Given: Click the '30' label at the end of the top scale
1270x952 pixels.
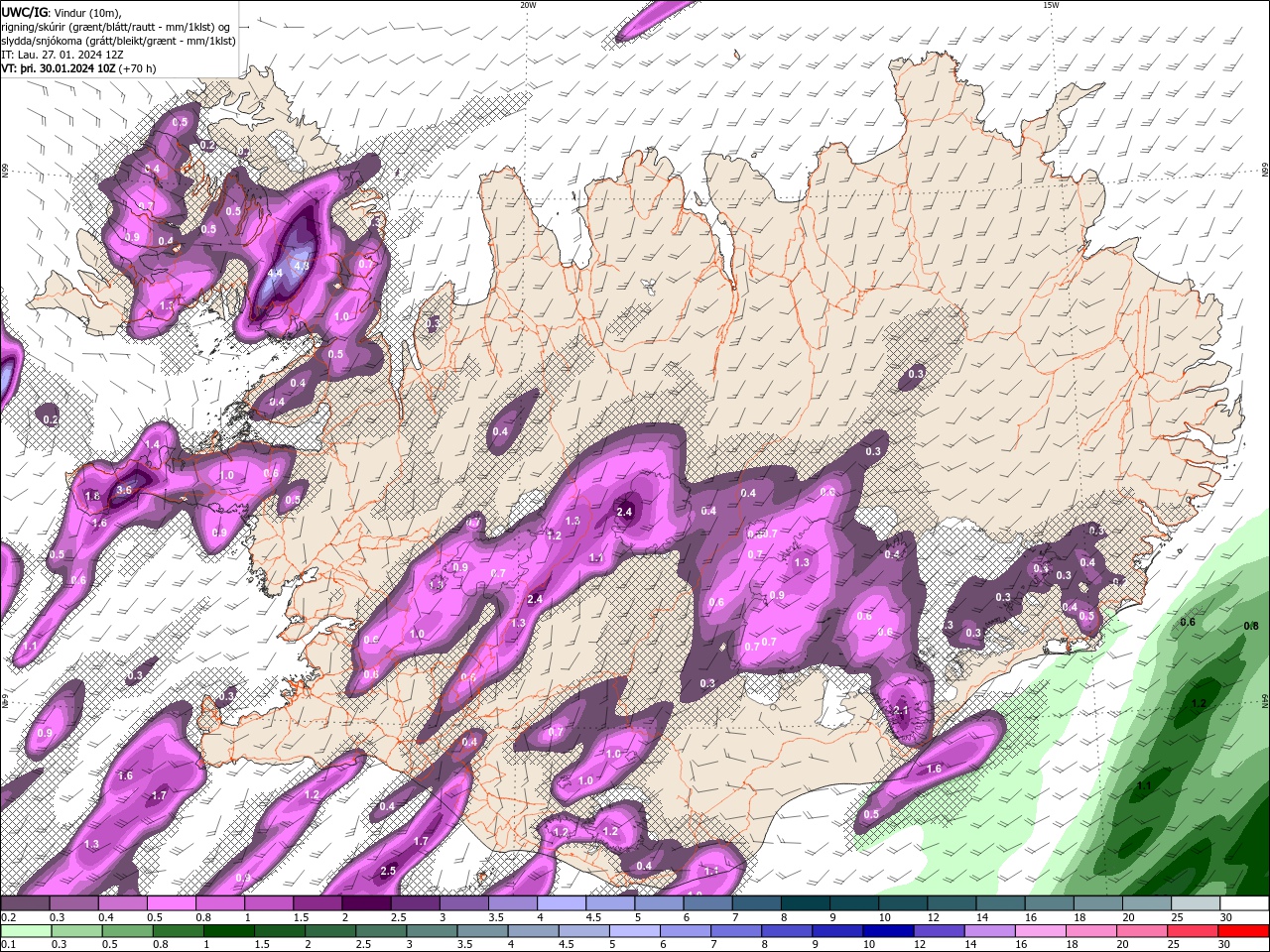Looking at the screenshot, I should (1226, 917).
